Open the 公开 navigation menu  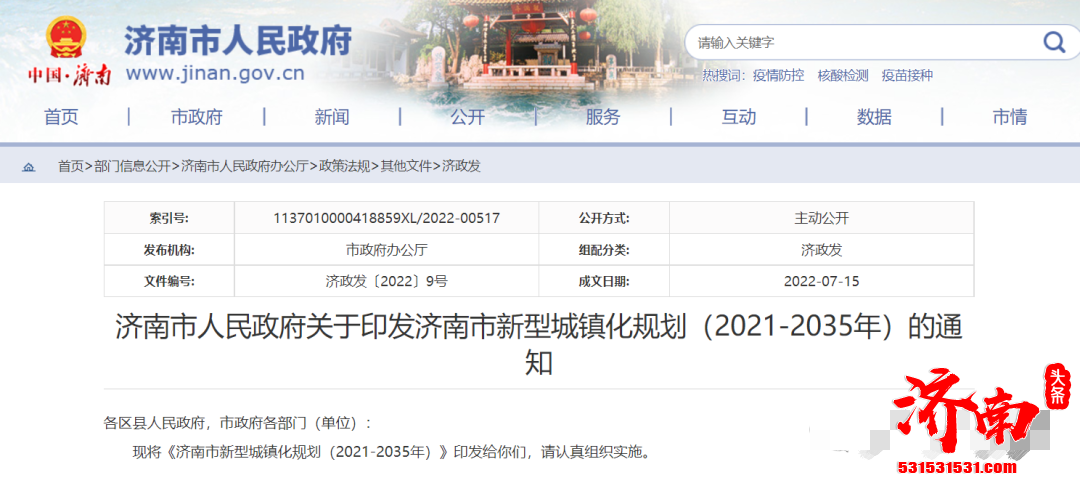pos(468,117)
